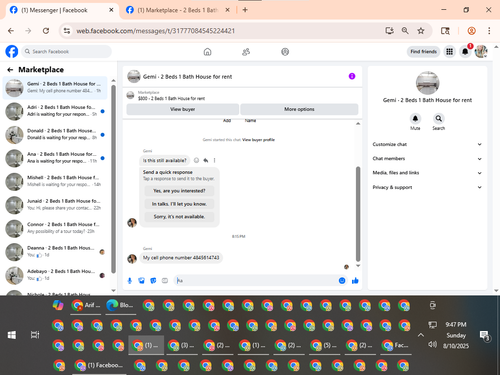Viewport: 500px width, 375px height.
Task: Open the View buyer profile link
Action: 258,140
